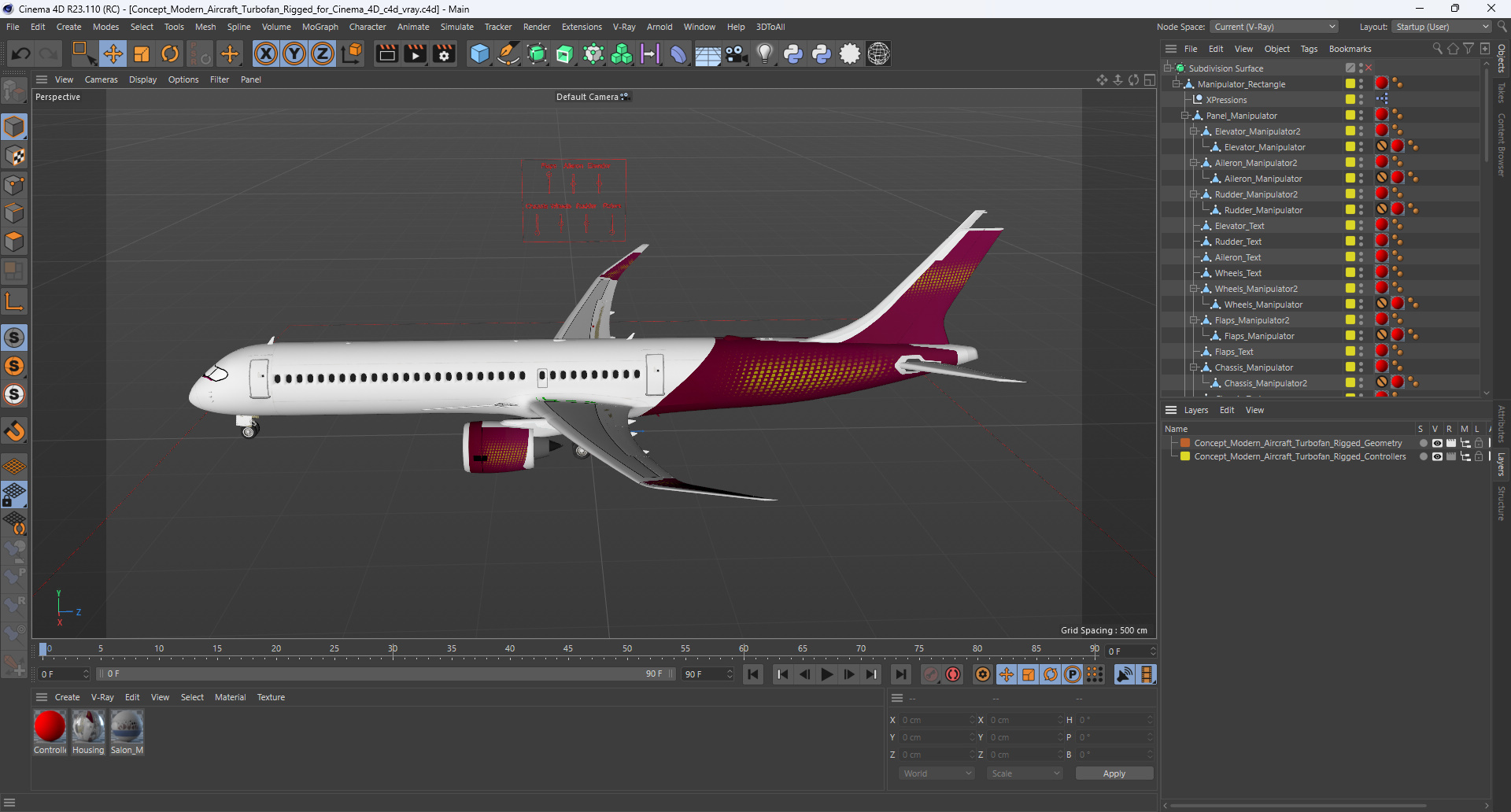
Task: Click the Undo arrow icon
Action: click(21, 54)
